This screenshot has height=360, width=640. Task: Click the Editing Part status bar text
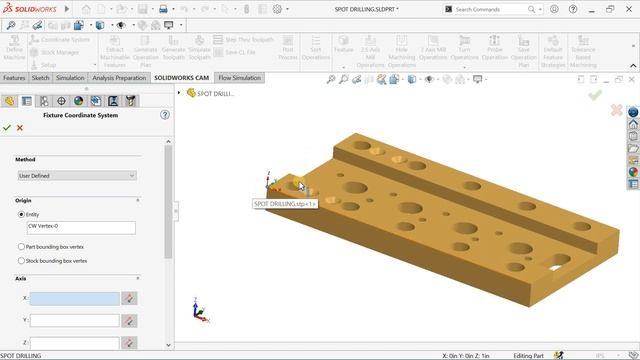pos(528,356)
